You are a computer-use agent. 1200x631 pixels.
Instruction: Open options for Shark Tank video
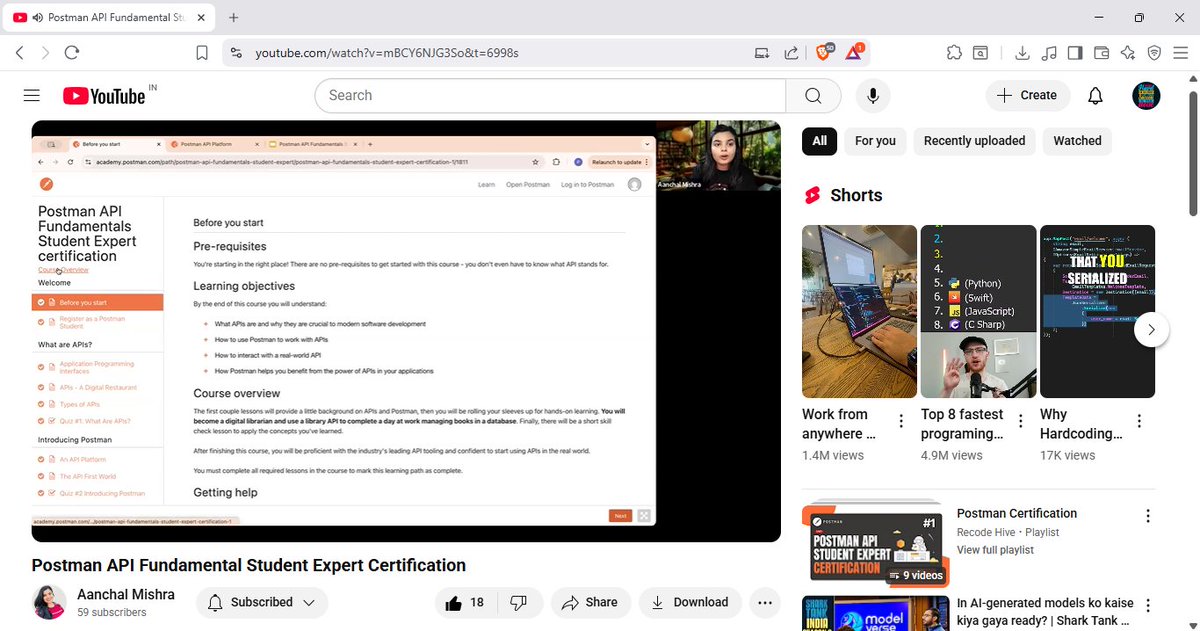coord(1148,606)
